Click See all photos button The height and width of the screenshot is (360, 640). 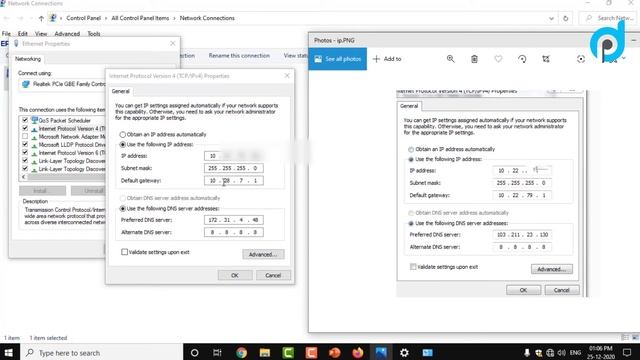coord(338,59)
